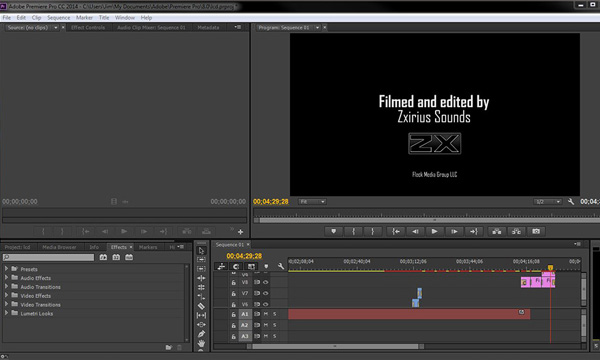This screenshot has height=360, width=600.
Task: Expand the Audio Transitions folder
Action: [x=6, y=287]
